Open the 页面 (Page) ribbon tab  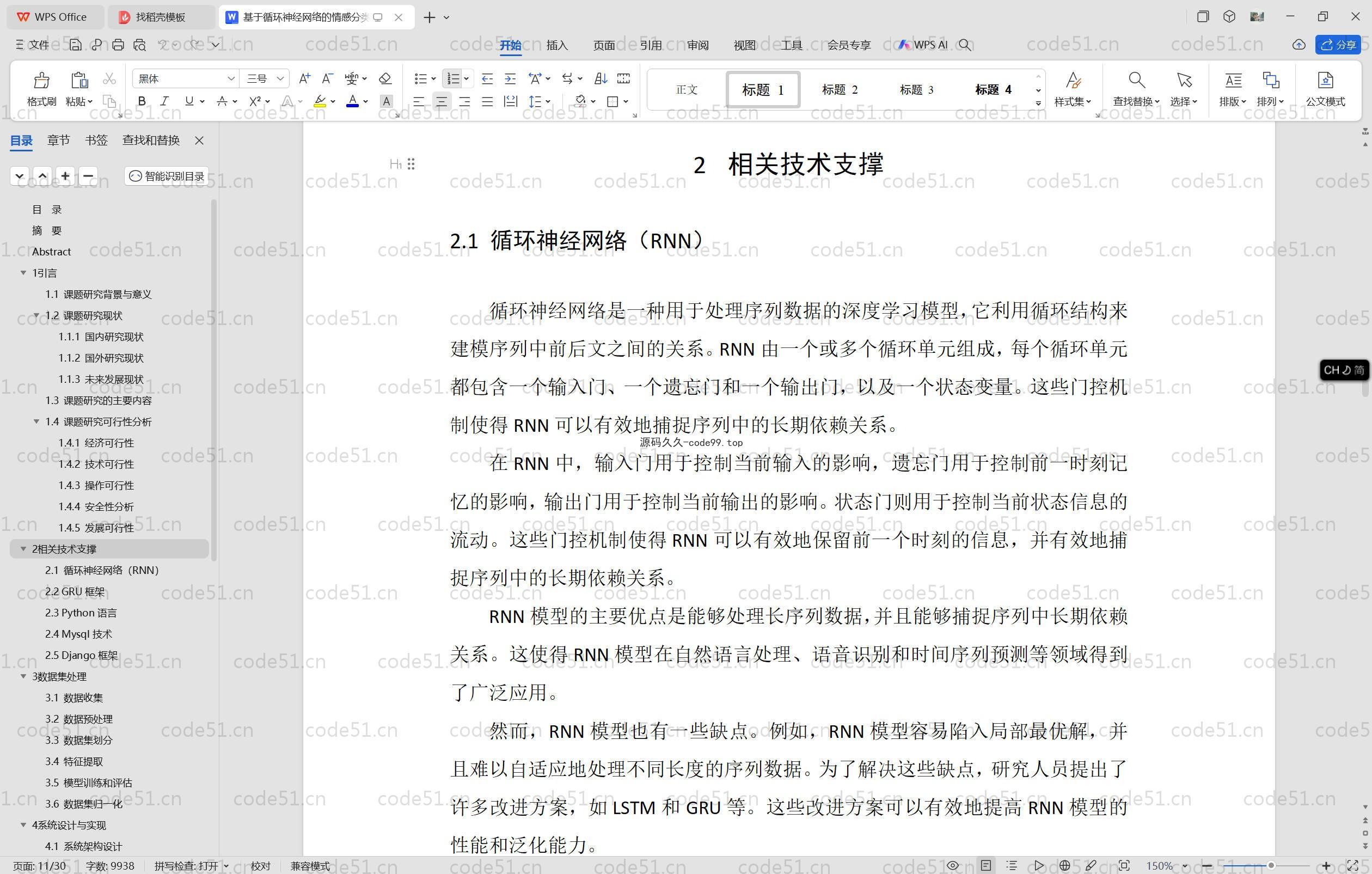pos(604,45)
